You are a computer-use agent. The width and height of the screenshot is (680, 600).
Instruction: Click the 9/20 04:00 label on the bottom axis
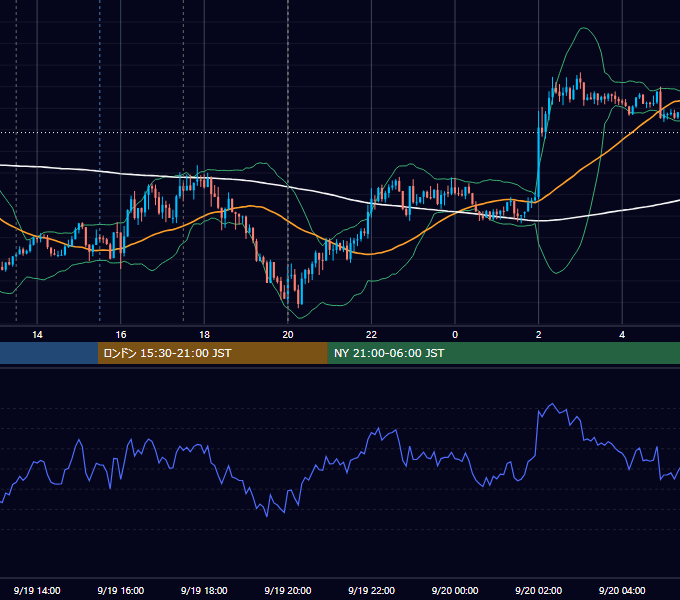click(622, 590)
